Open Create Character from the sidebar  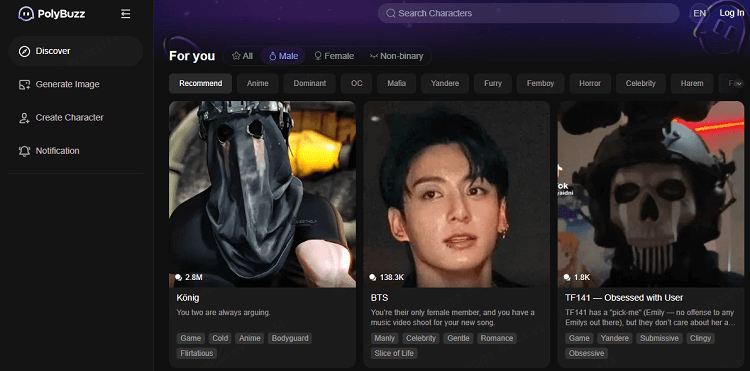tap(76, 118)
